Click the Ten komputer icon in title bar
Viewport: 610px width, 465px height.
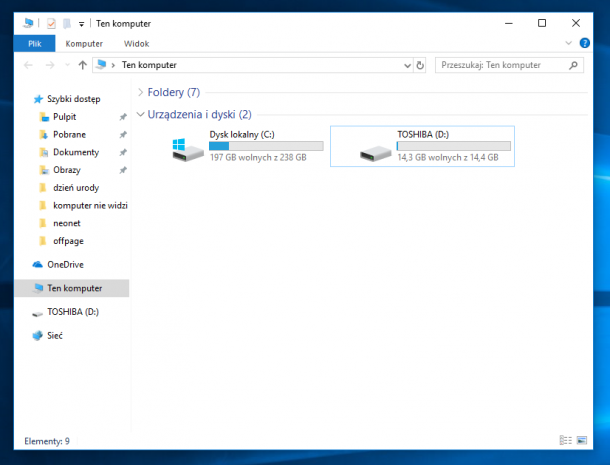click(x=28, y=23)
